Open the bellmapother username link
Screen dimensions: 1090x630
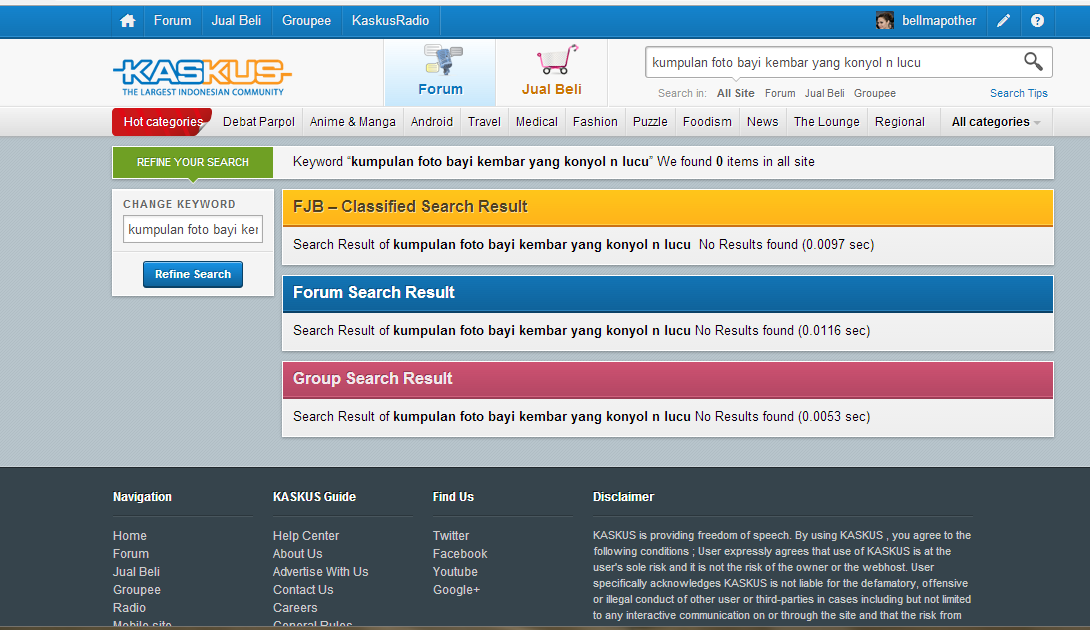click(939, 21)
